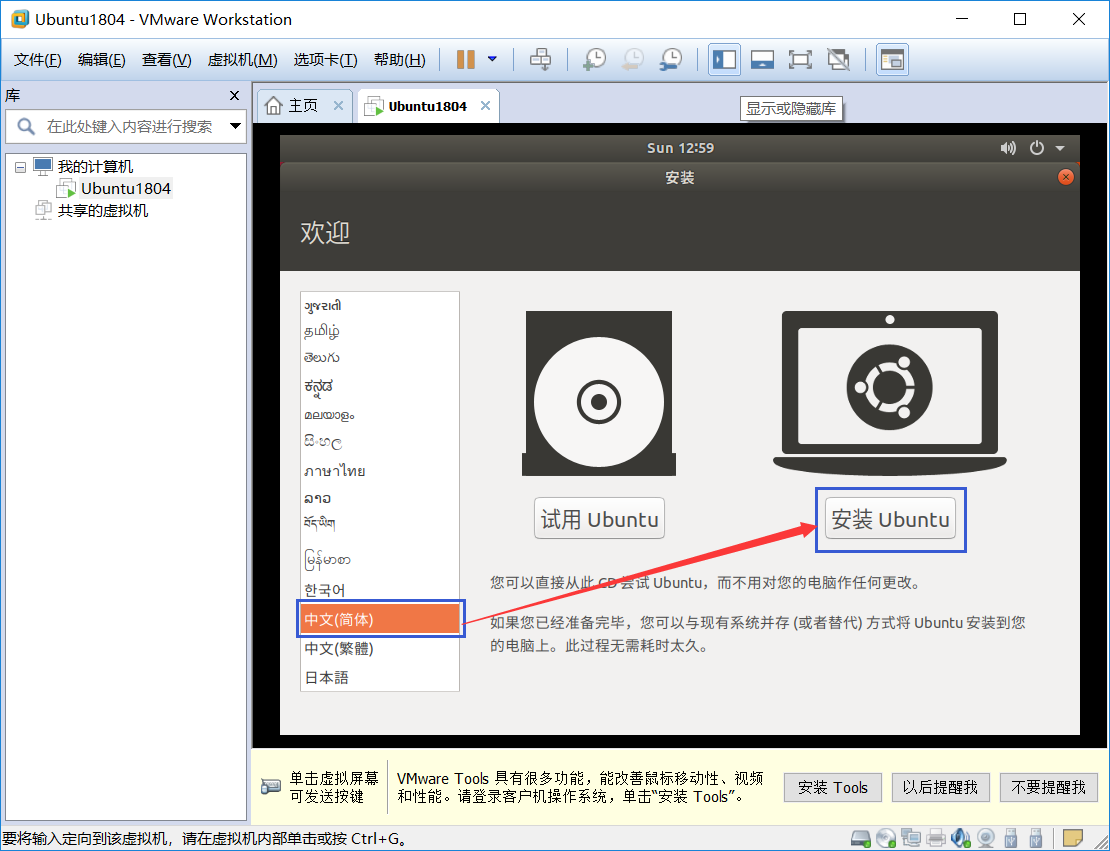Select 共享的虚拟机 in the library

pyautogui.click(x=103, y=210)
